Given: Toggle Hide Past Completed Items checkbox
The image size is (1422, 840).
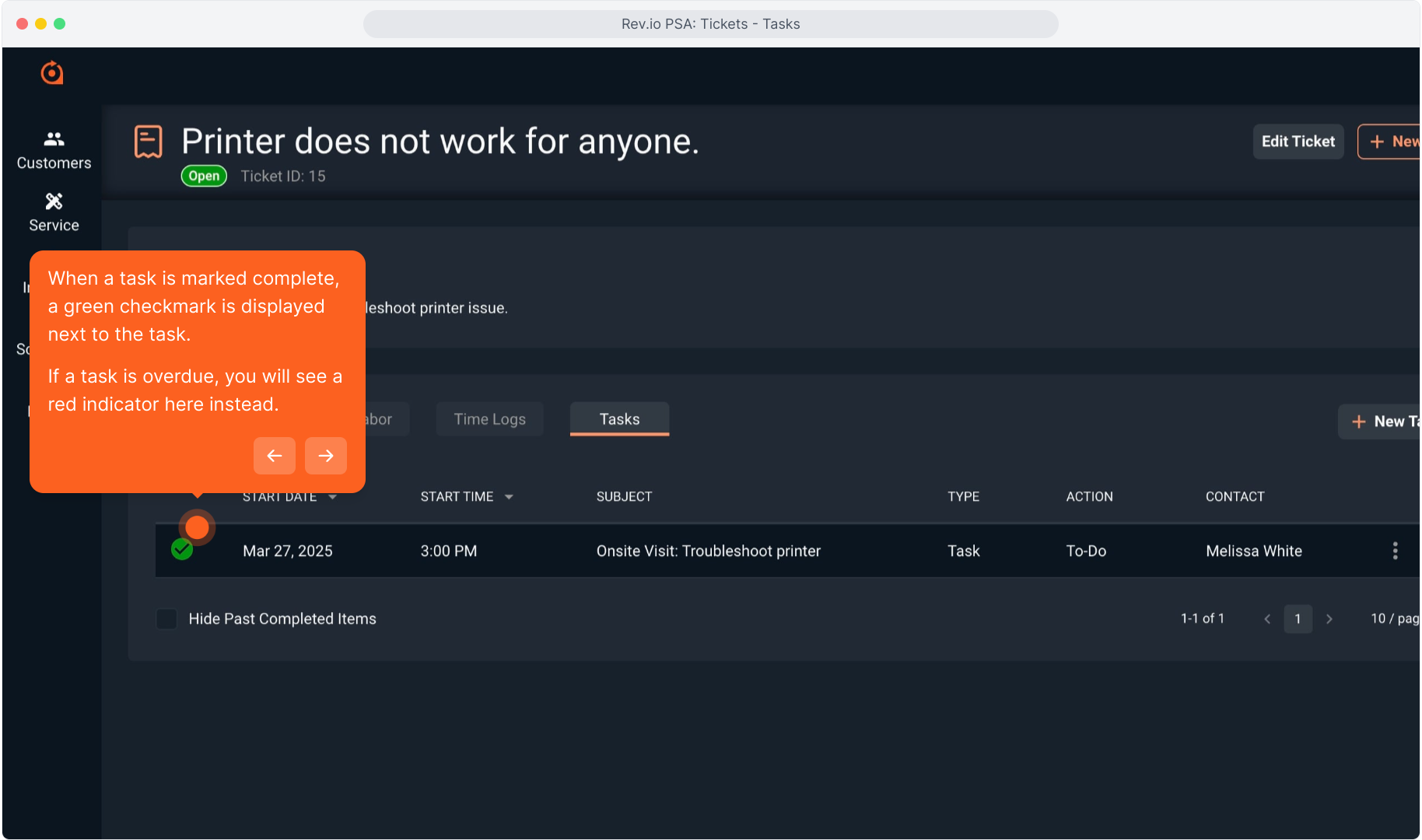Looking at the screenshot, I should (166, 619).
